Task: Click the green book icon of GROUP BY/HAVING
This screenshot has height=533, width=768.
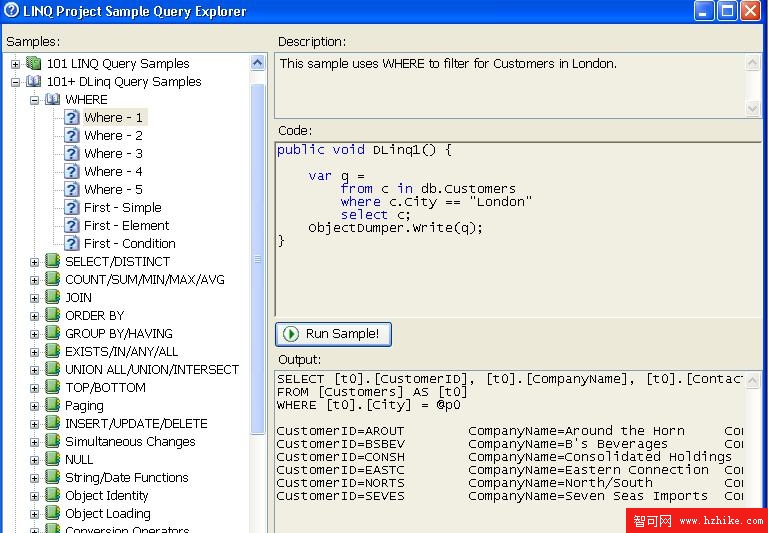Action: (x=52, y=333)
